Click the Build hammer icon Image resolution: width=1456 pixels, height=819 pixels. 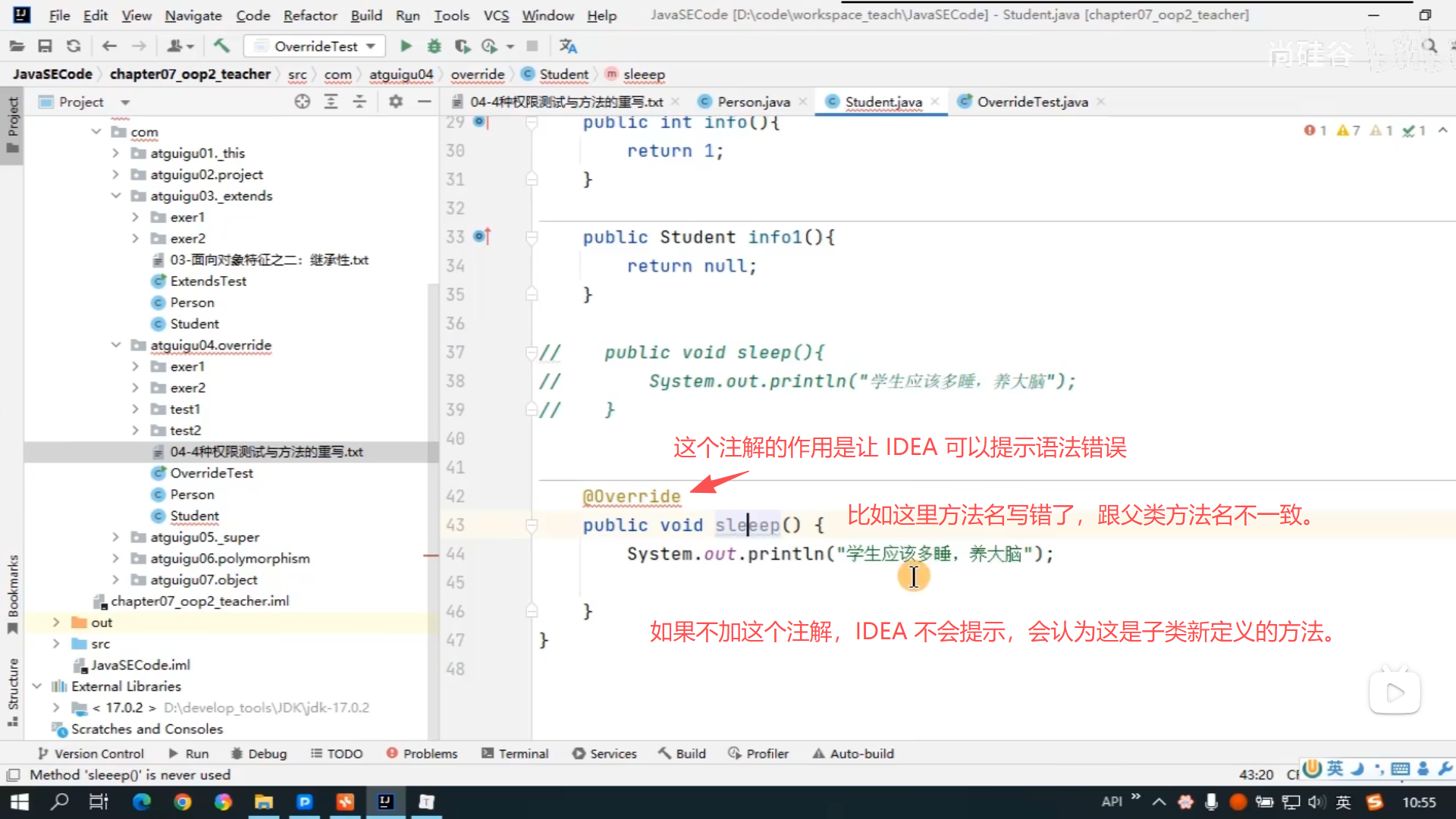[x=221, y=46]
